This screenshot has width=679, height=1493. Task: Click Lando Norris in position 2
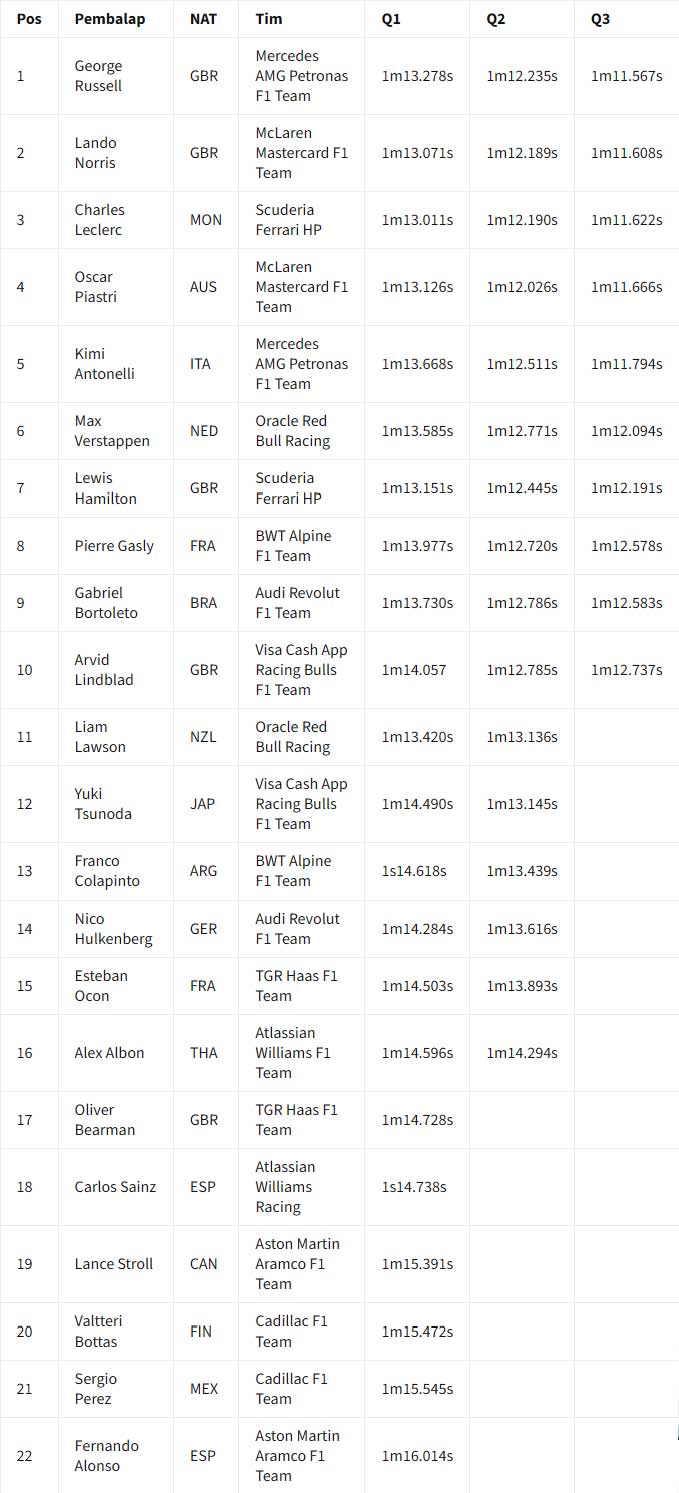point(95,153)
